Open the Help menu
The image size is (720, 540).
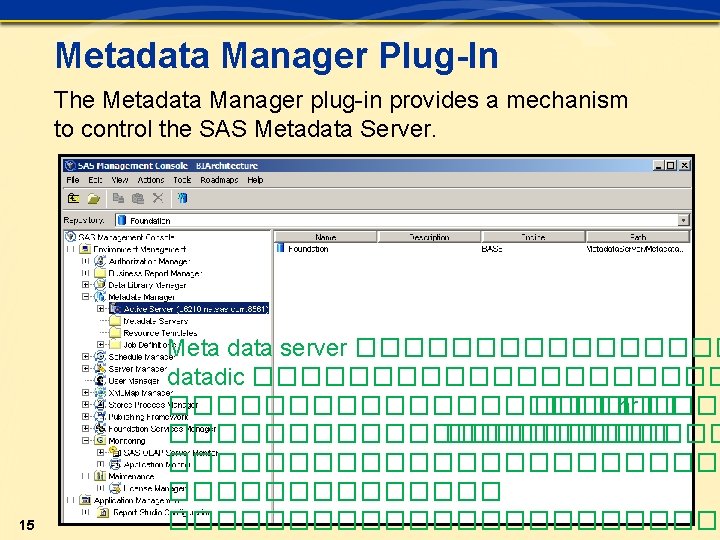(x=255, y=180)
